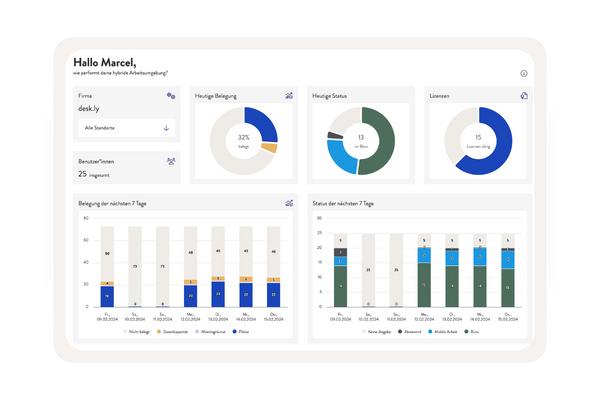Click the blue Plätze bar for Fr. 09.02.2024
This screenshot has width=600, height=400.
pos(107,296)
